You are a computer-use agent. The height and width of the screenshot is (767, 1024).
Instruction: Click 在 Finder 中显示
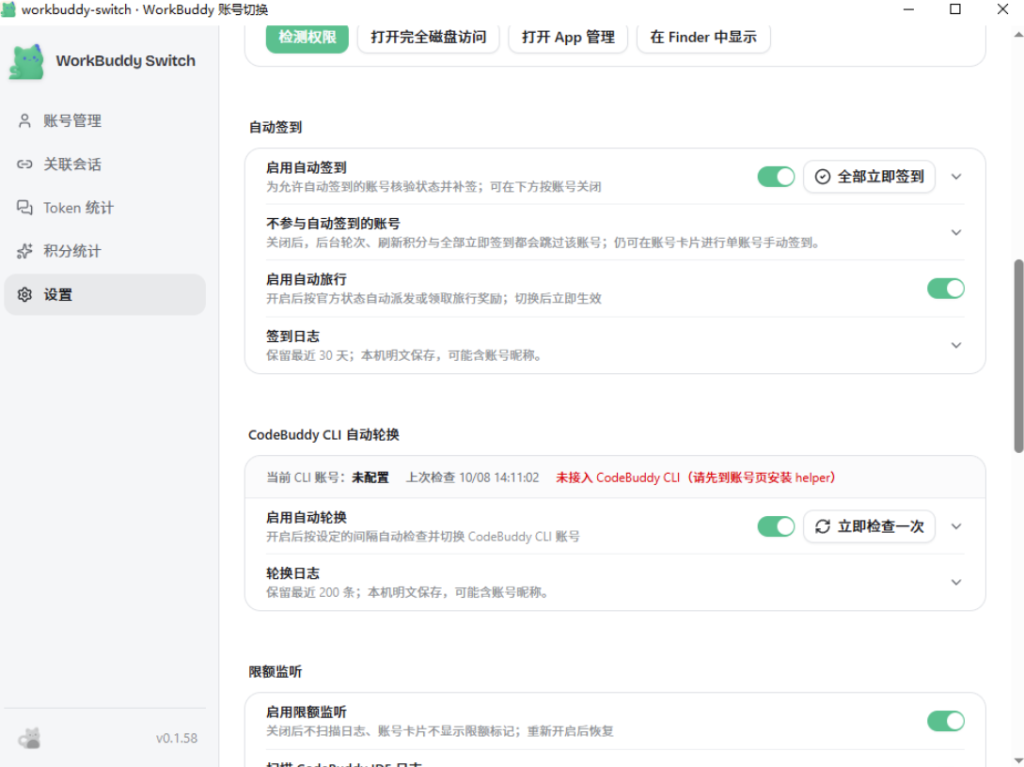click(703, 37)
